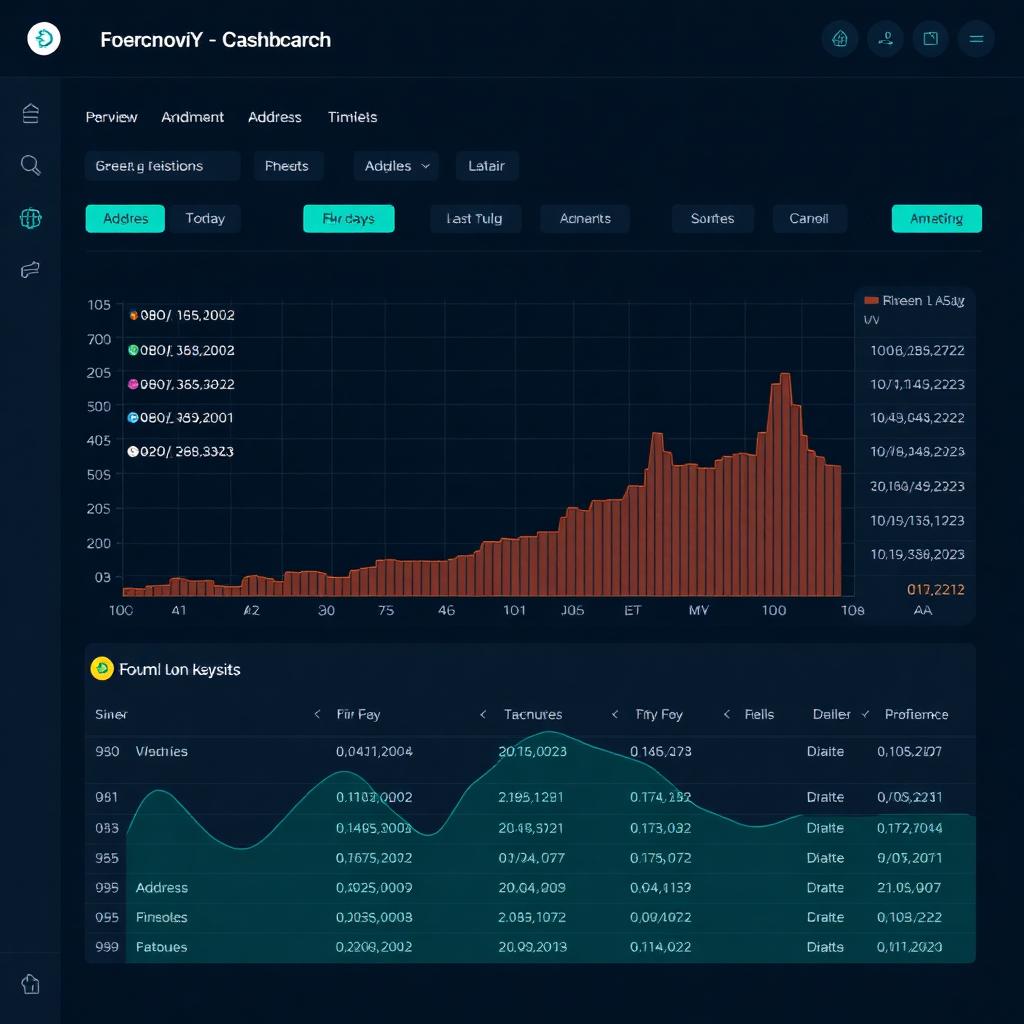Click pink marker of 0807 365,3022
Screen dimensions: 1024x1024
coord(133,384)
